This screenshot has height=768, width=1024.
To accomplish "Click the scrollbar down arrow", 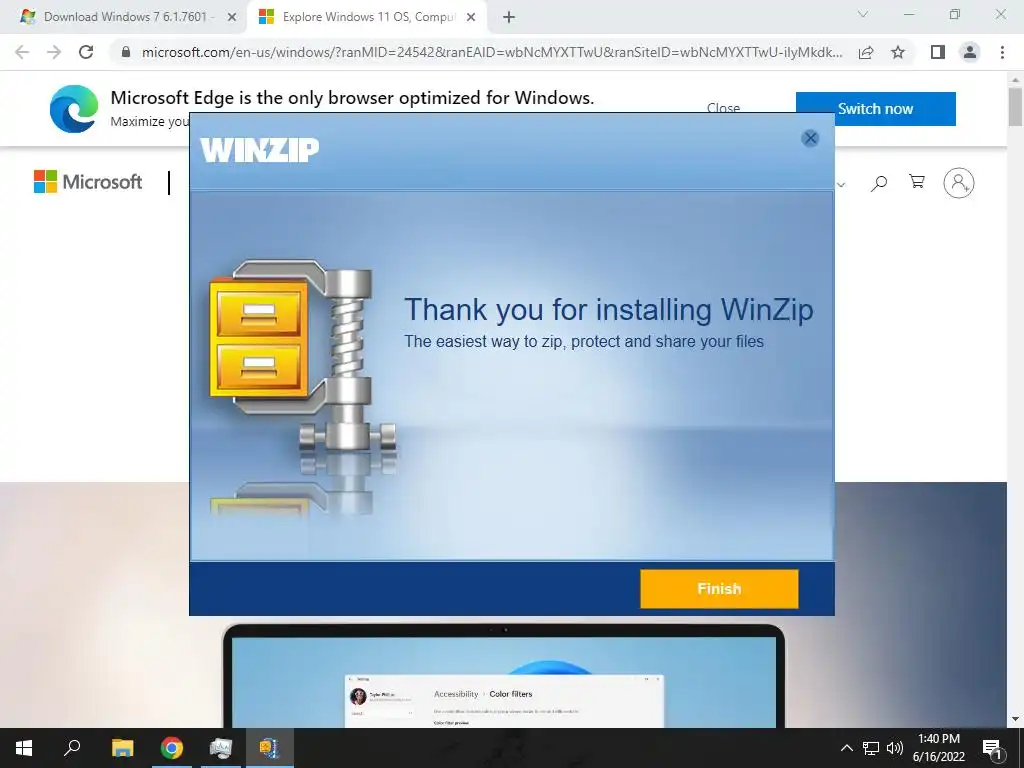I will point(1015,719).
